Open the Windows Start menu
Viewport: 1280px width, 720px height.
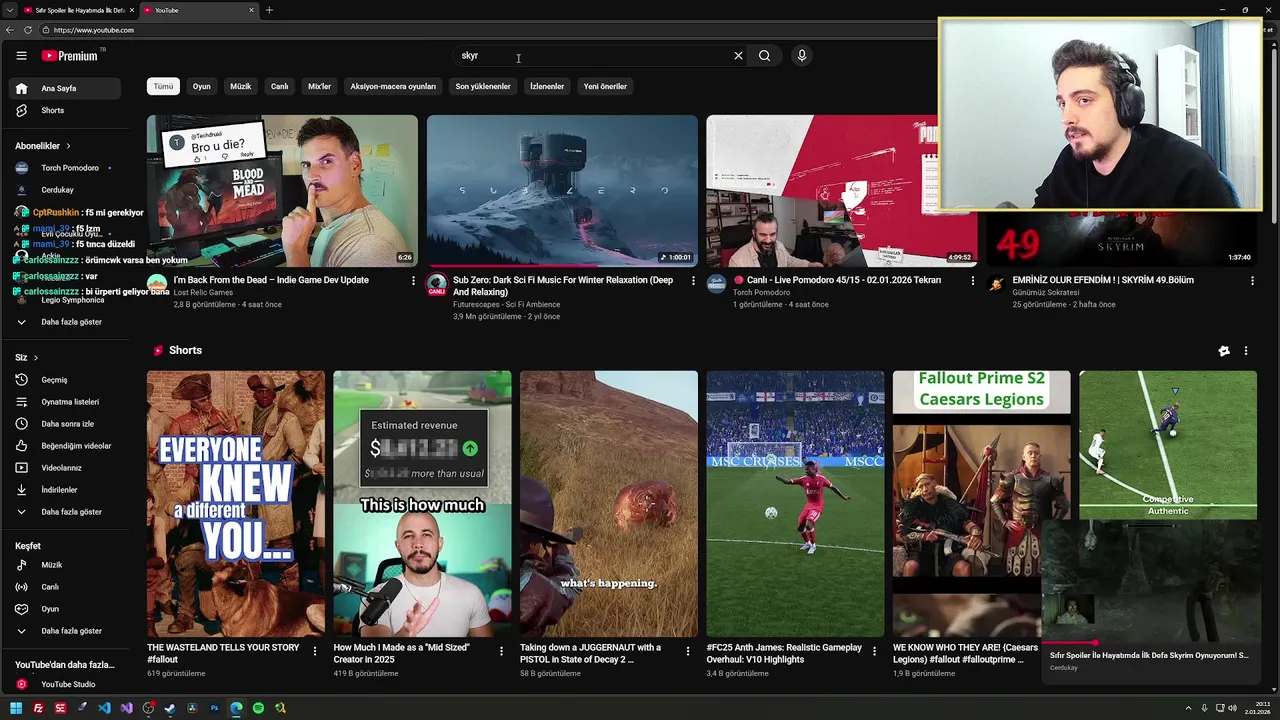pyautogui.click(x=16, y=708)
